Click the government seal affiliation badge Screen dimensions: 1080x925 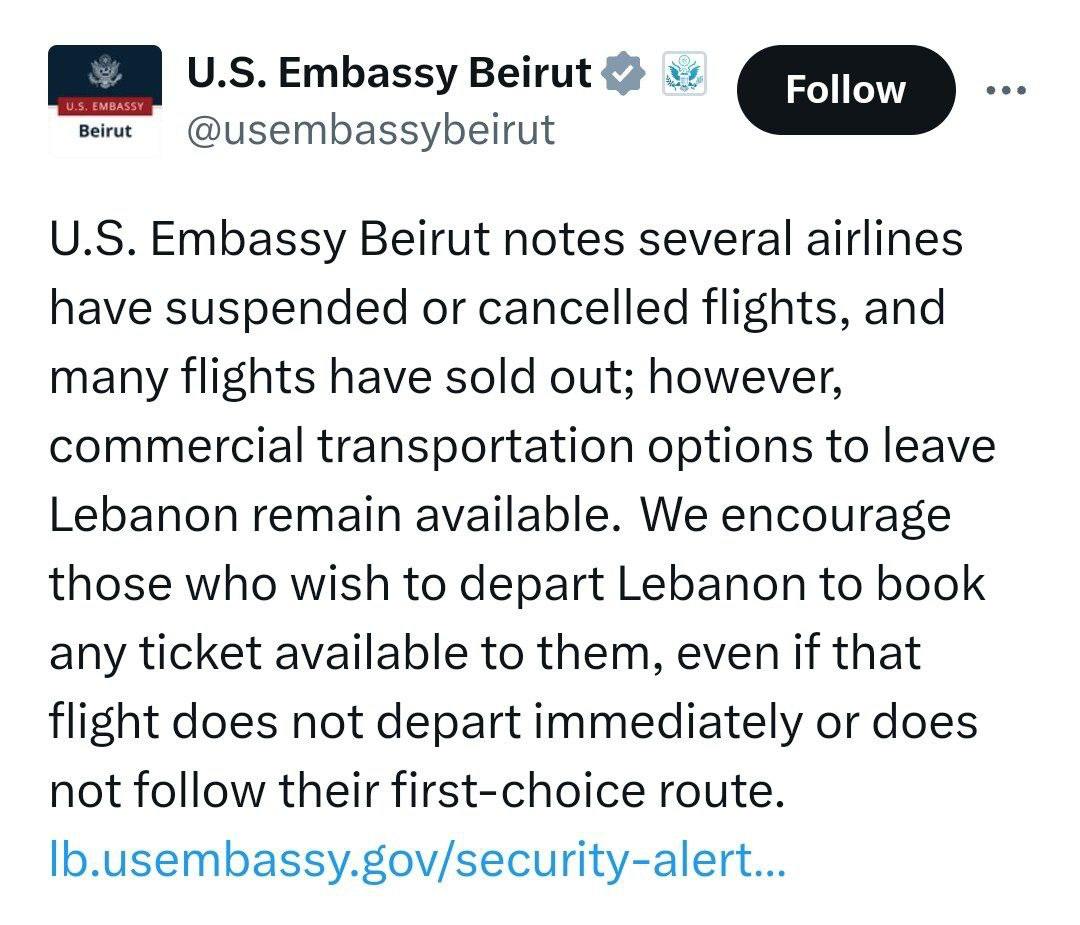684,72
